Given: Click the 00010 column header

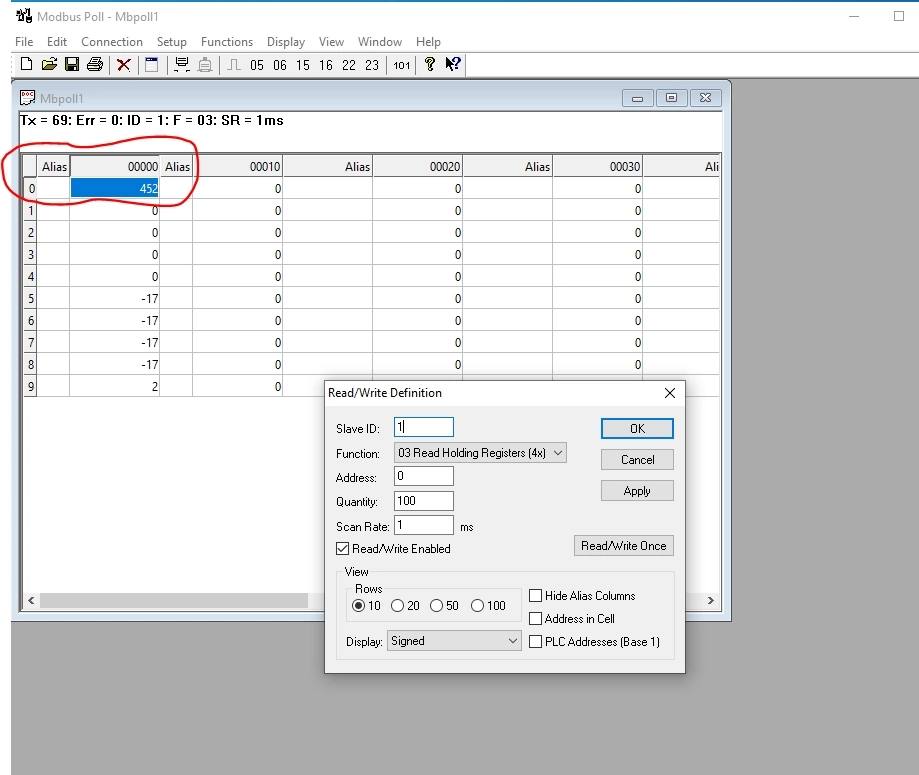Looking at the screenshot, I should coord(237,166).
